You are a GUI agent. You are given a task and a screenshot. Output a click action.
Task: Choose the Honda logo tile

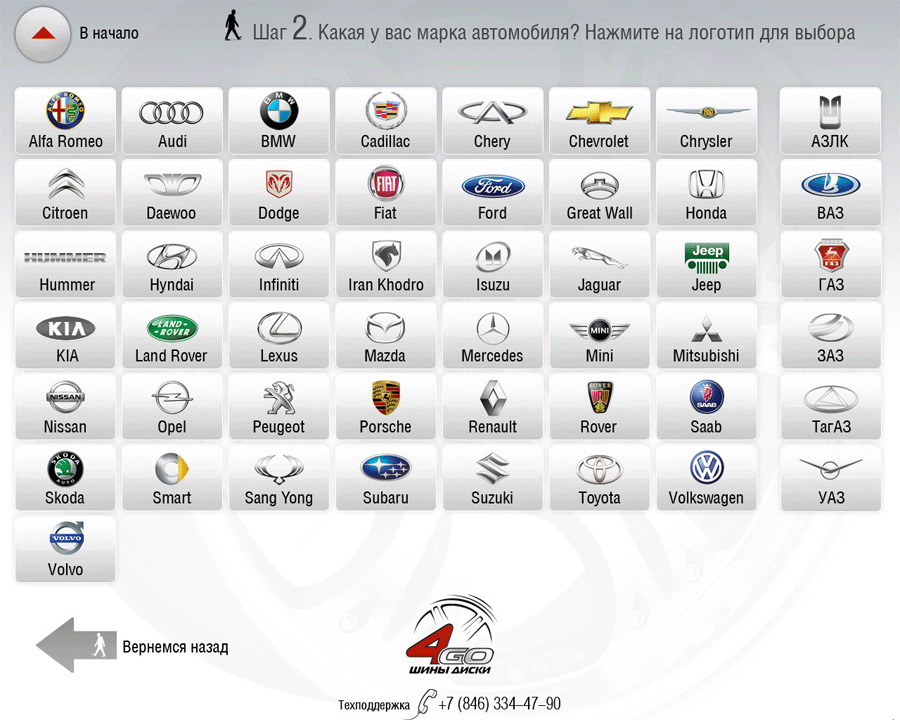pos(706,192)
